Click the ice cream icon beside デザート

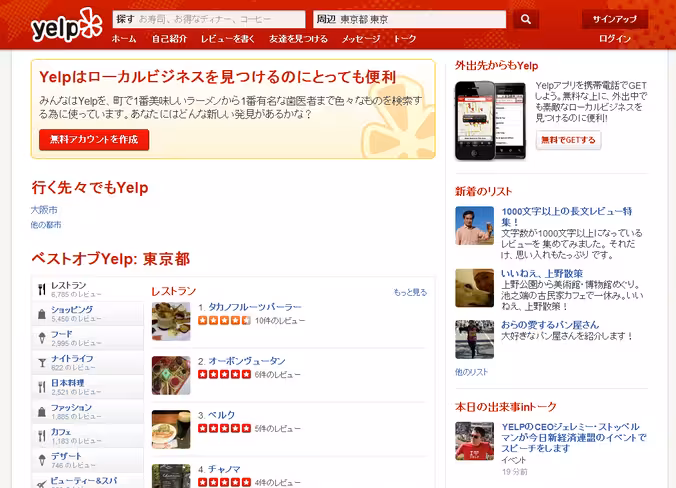pyautogui.click(x=42, y=460)
